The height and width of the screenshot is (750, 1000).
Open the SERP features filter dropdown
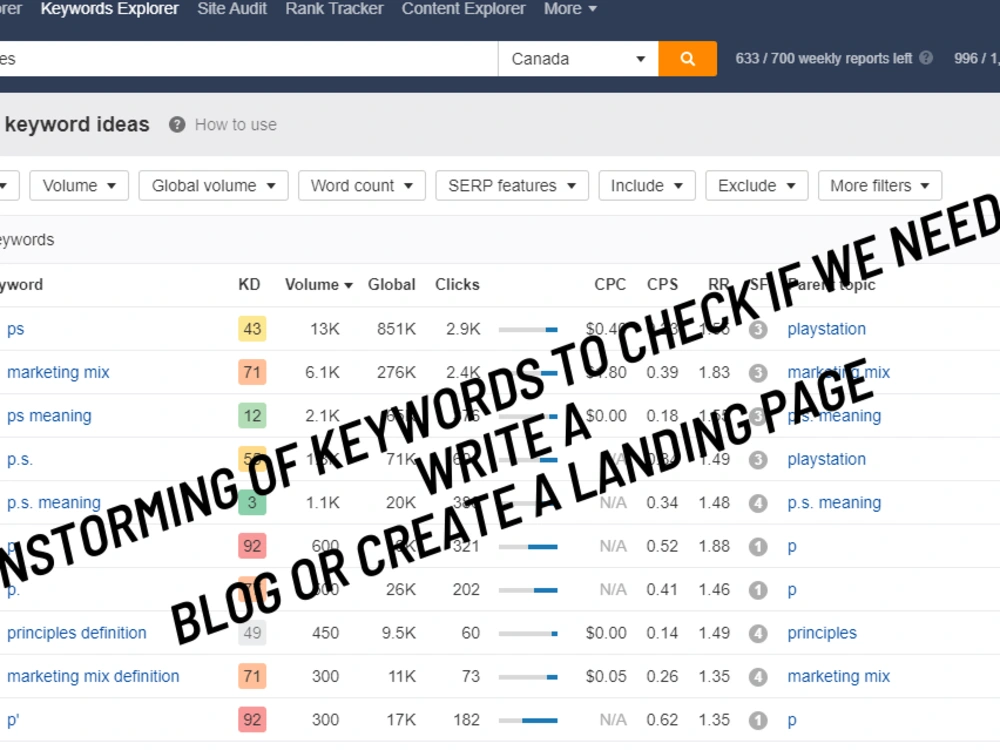tap(511, 186)
